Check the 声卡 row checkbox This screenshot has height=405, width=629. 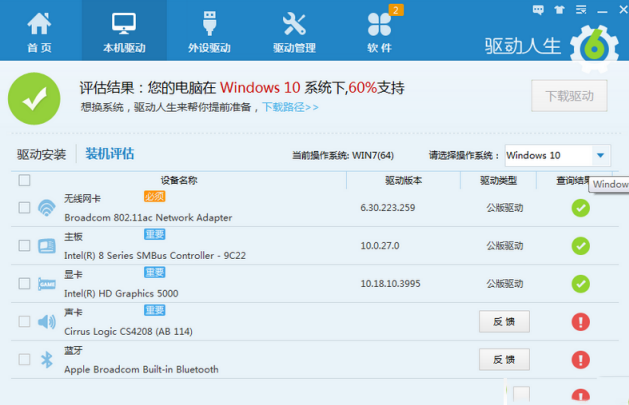click(24, 322)
